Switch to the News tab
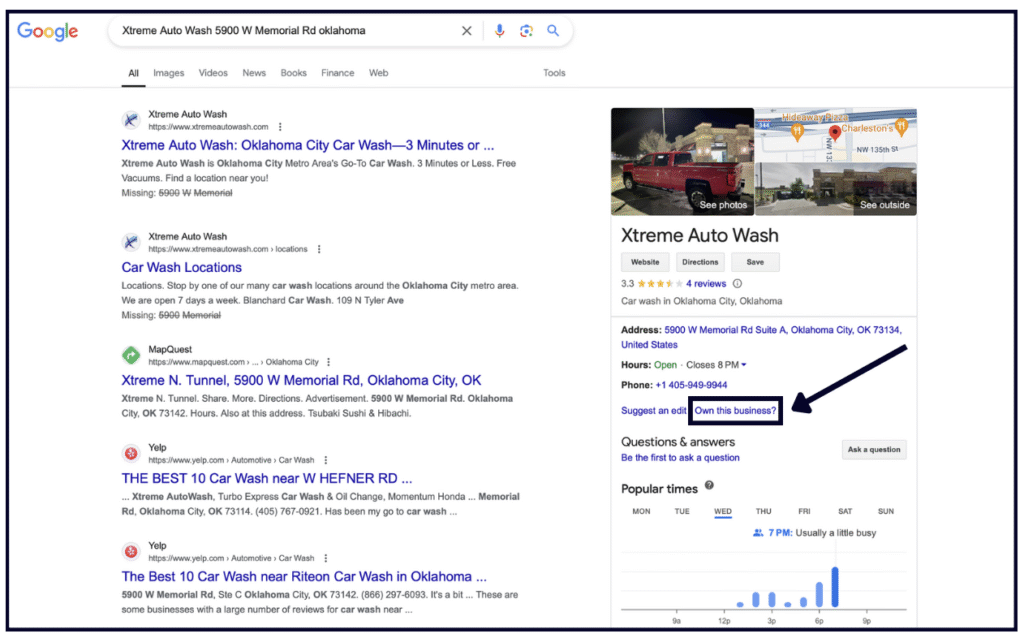The image size is (1024, 638). pos(254,73)
